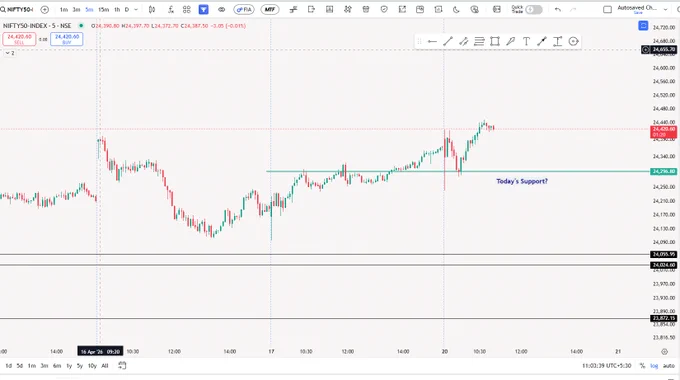Click the blue square icon above the price scale
The image size is (680, 380).
click(x=643, y=26)
